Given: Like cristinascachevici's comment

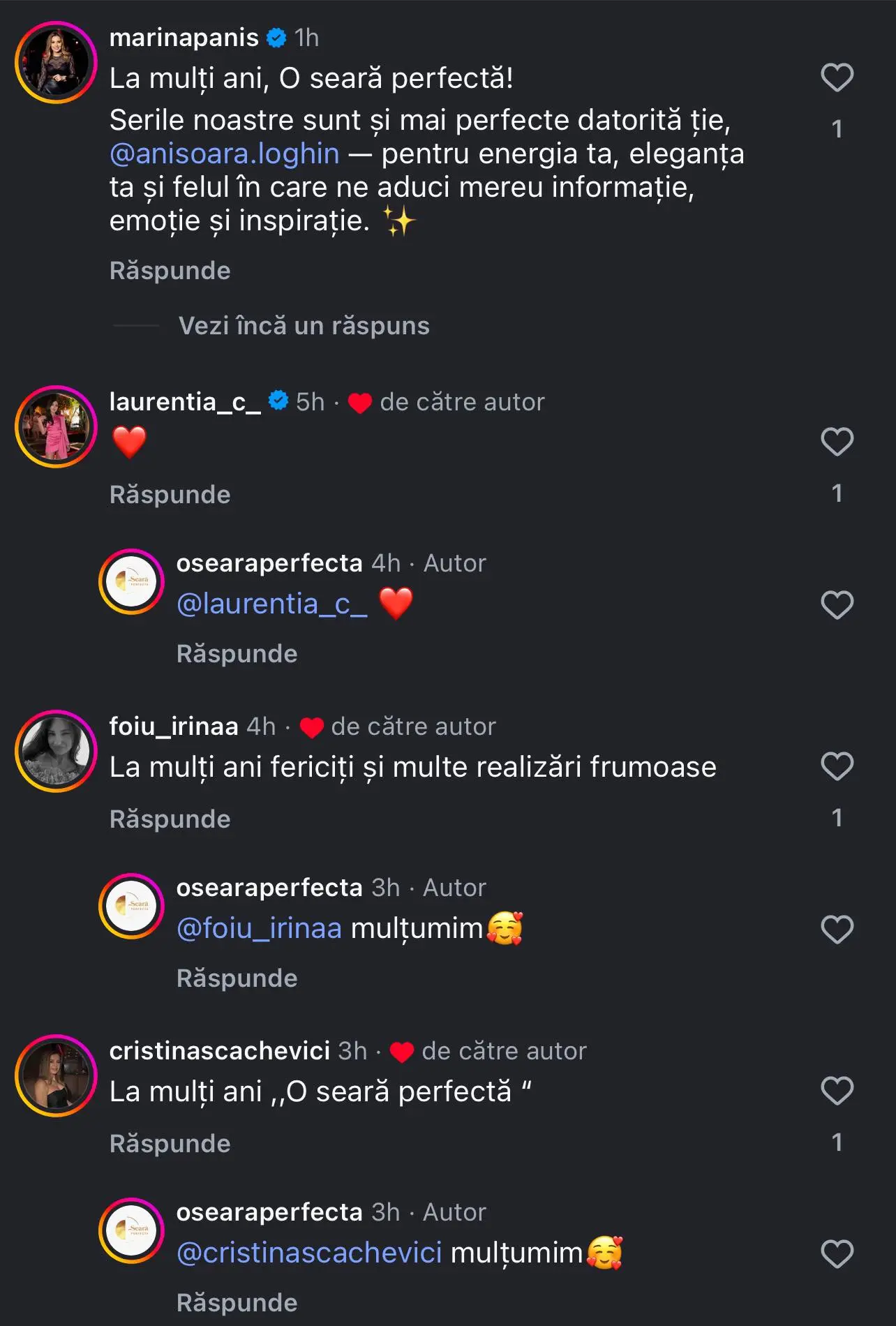Looking at the screenshot, I should click(x=837, y=1090).
